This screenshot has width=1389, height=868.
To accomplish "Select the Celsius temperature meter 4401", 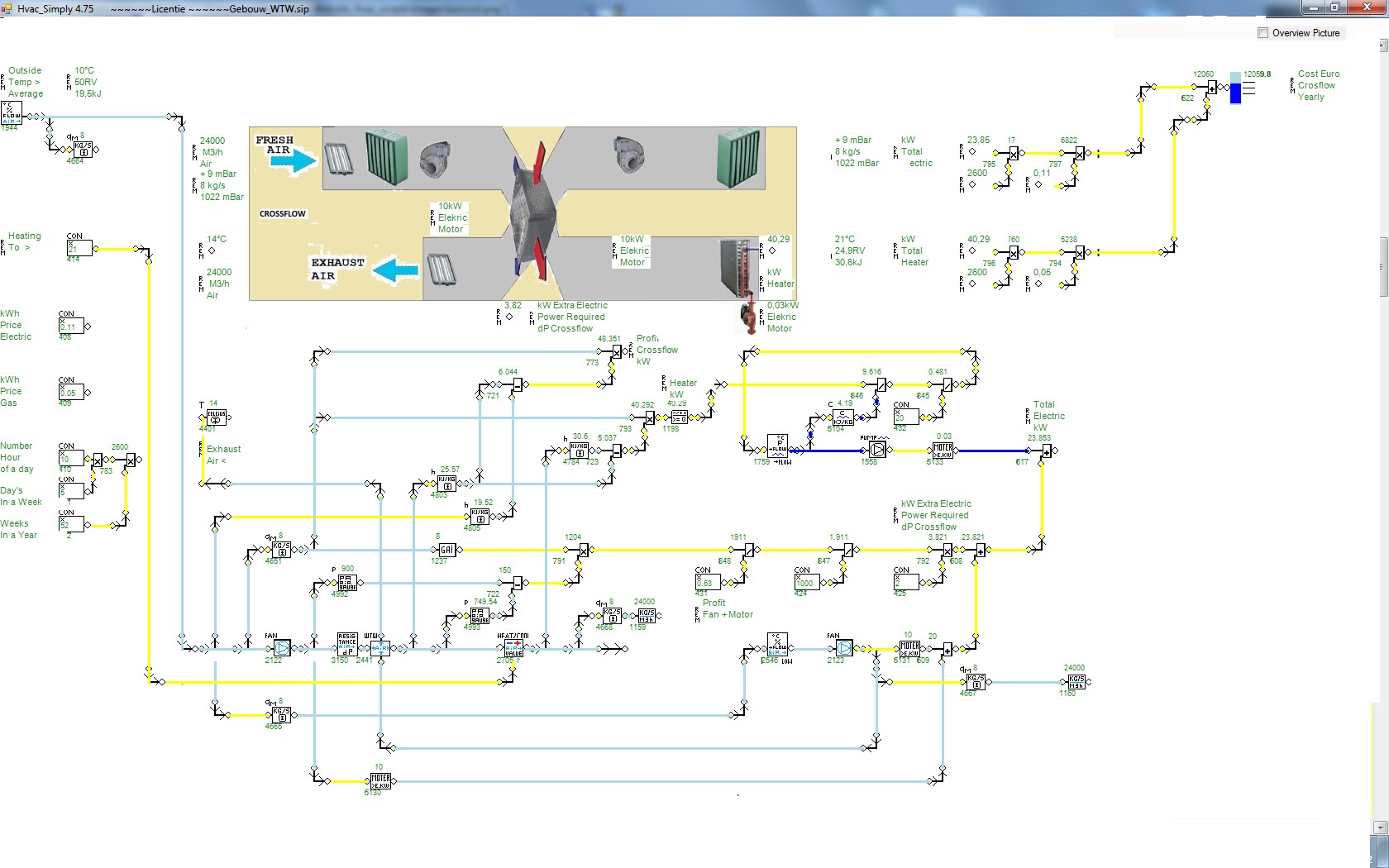I will click(x=217, y=417).
